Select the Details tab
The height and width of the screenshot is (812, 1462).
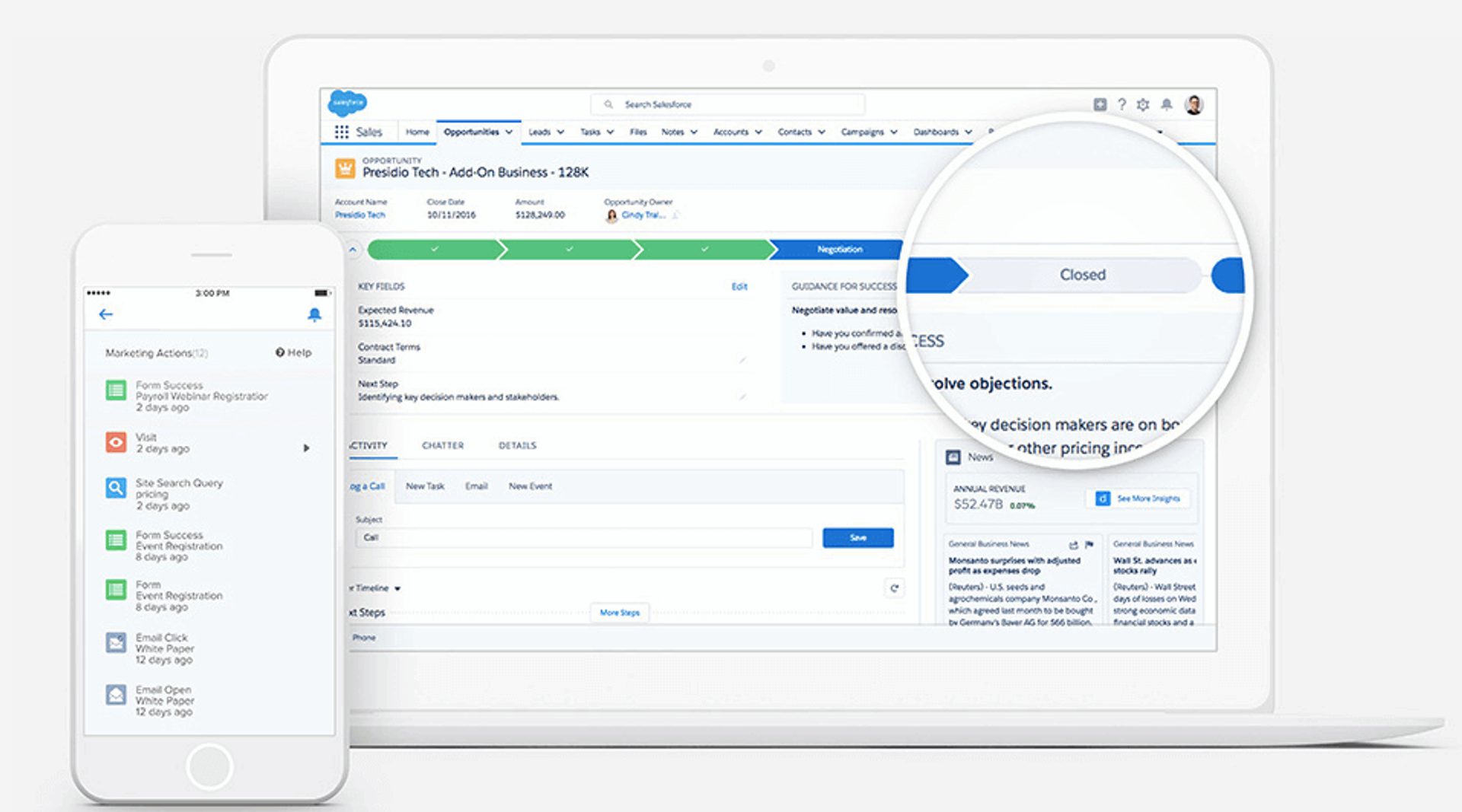point(517,445)
